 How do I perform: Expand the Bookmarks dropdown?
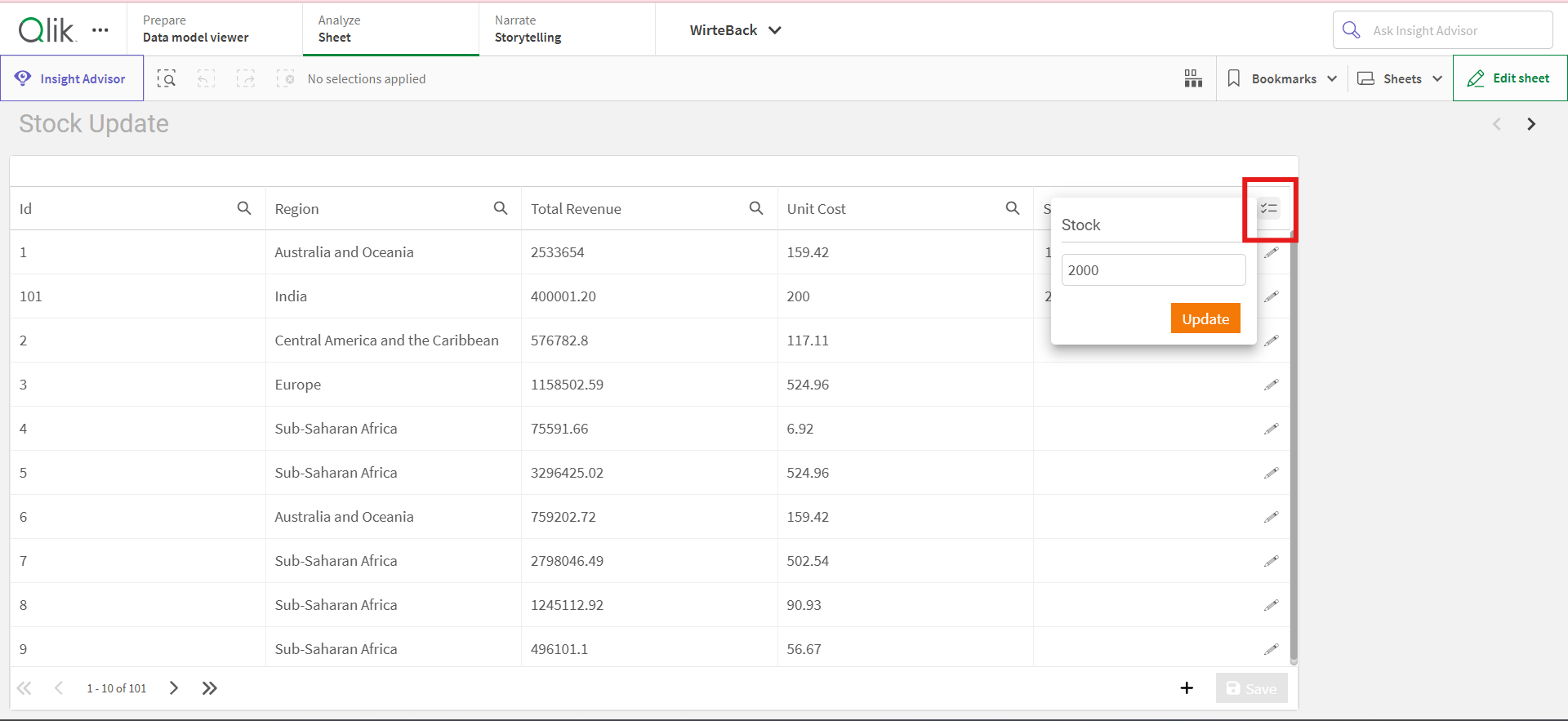pyautogui.click(x=1282, y=78)
